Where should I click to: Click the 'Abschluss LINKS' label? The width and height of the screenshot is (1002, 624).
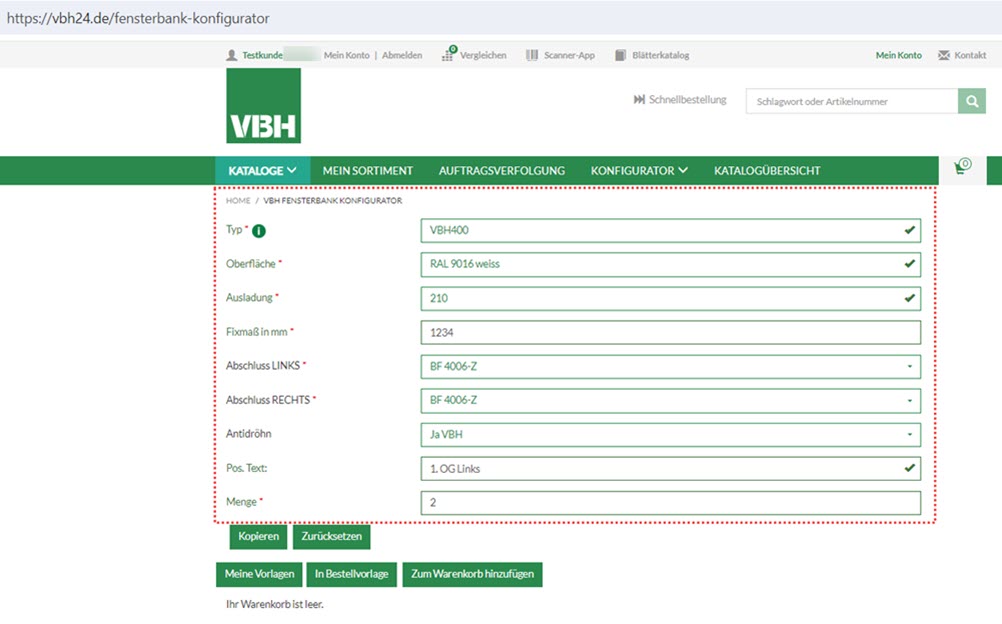tap(263, 366)
